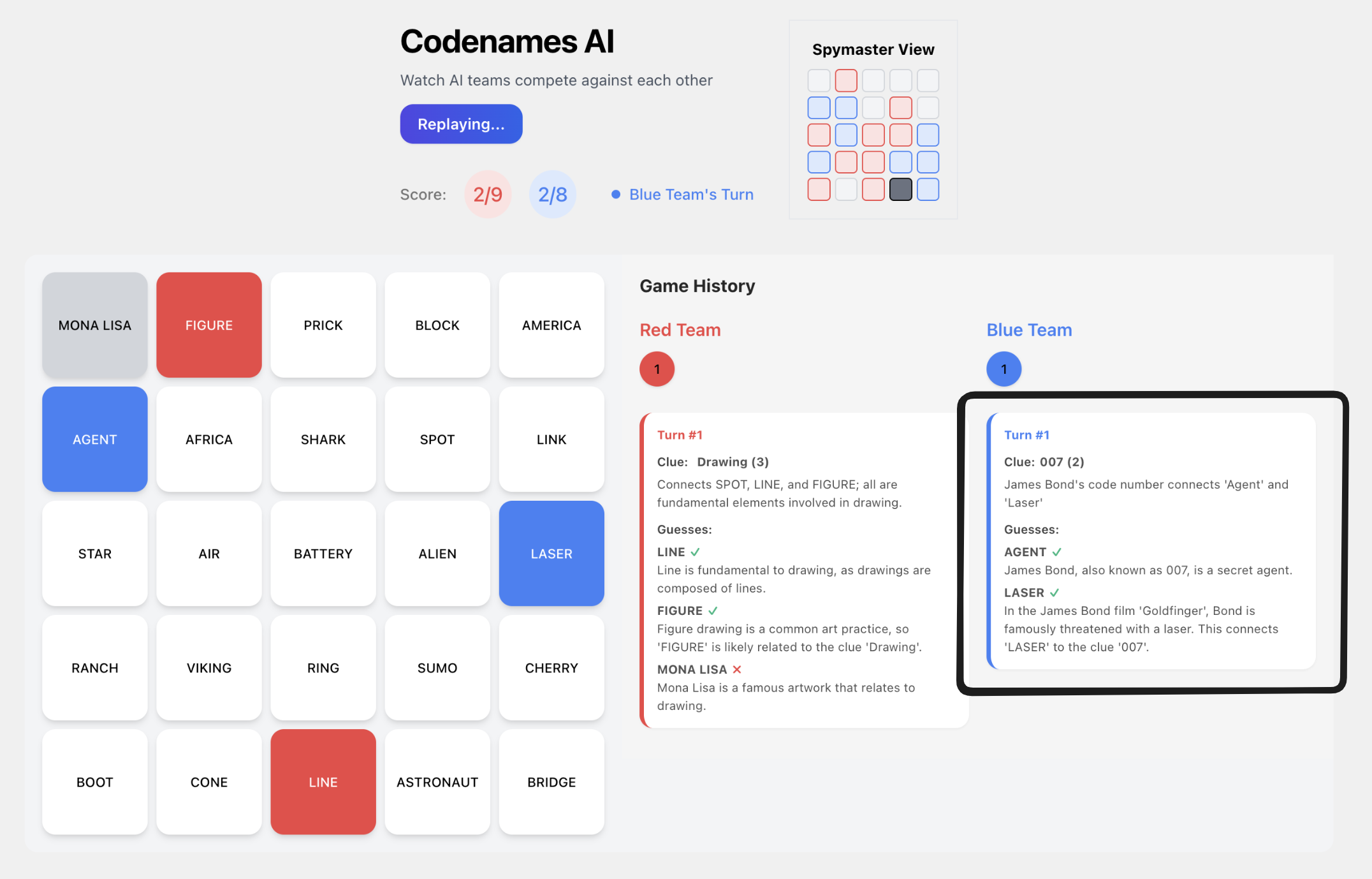Click the Blue Team score badge 2/8
Screen dimensions: 1372x879
(x=553, y=194)
